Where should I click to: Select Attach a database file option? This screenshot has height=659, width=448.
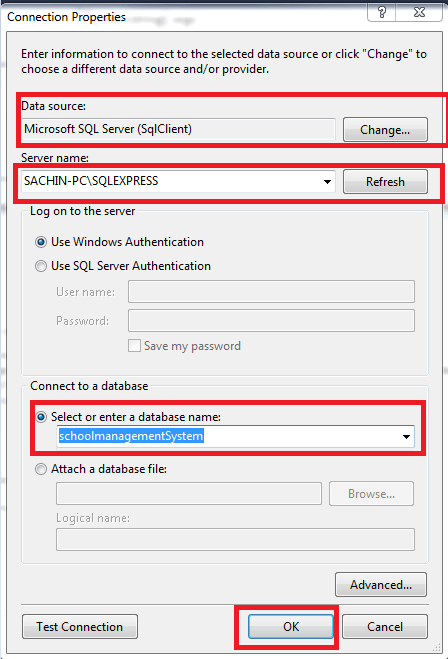click(41, 469)
